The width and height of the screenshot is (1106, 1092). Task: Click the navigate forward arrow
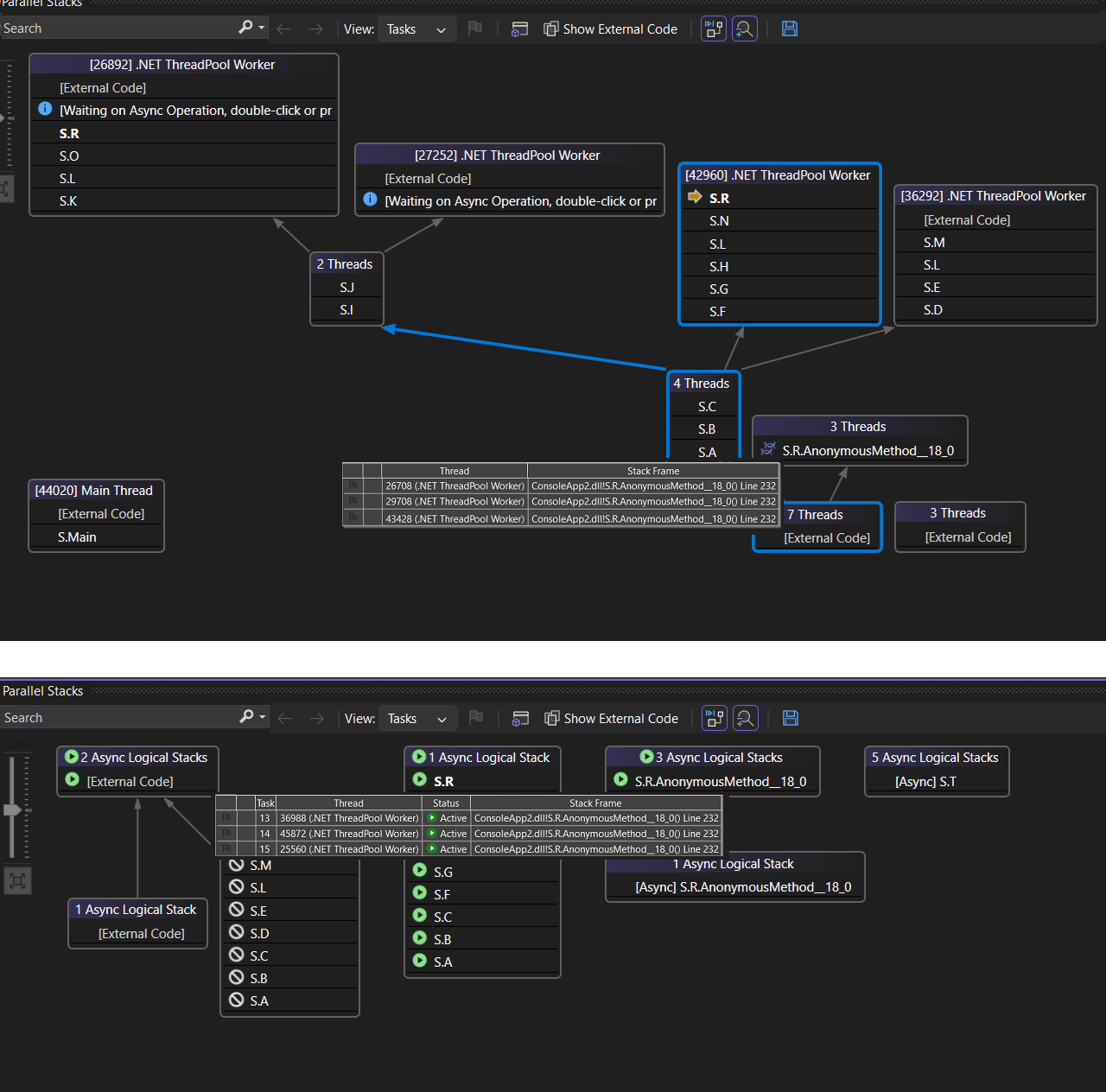[315, 29]
